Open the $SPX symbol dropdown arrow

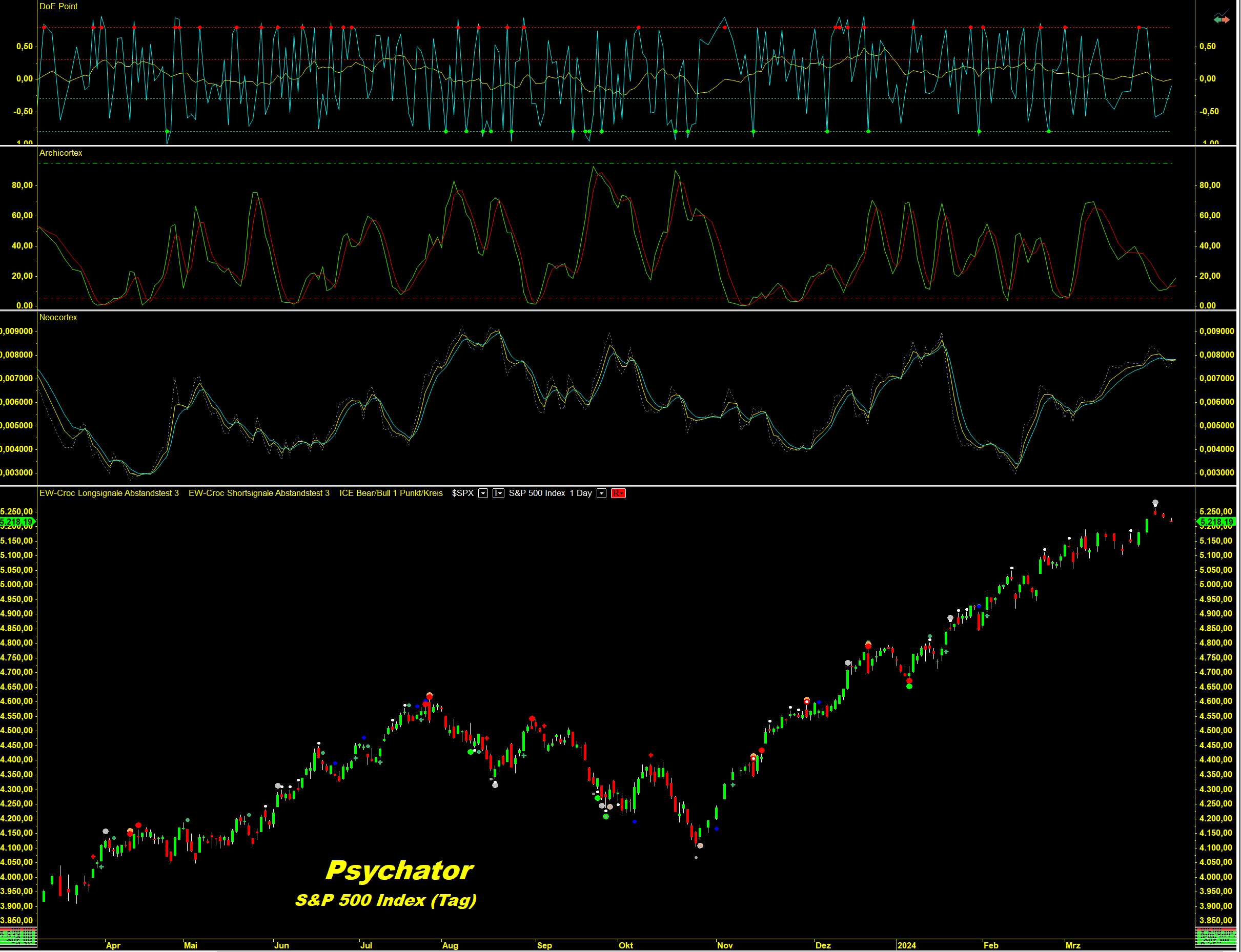tap(483, 493)
